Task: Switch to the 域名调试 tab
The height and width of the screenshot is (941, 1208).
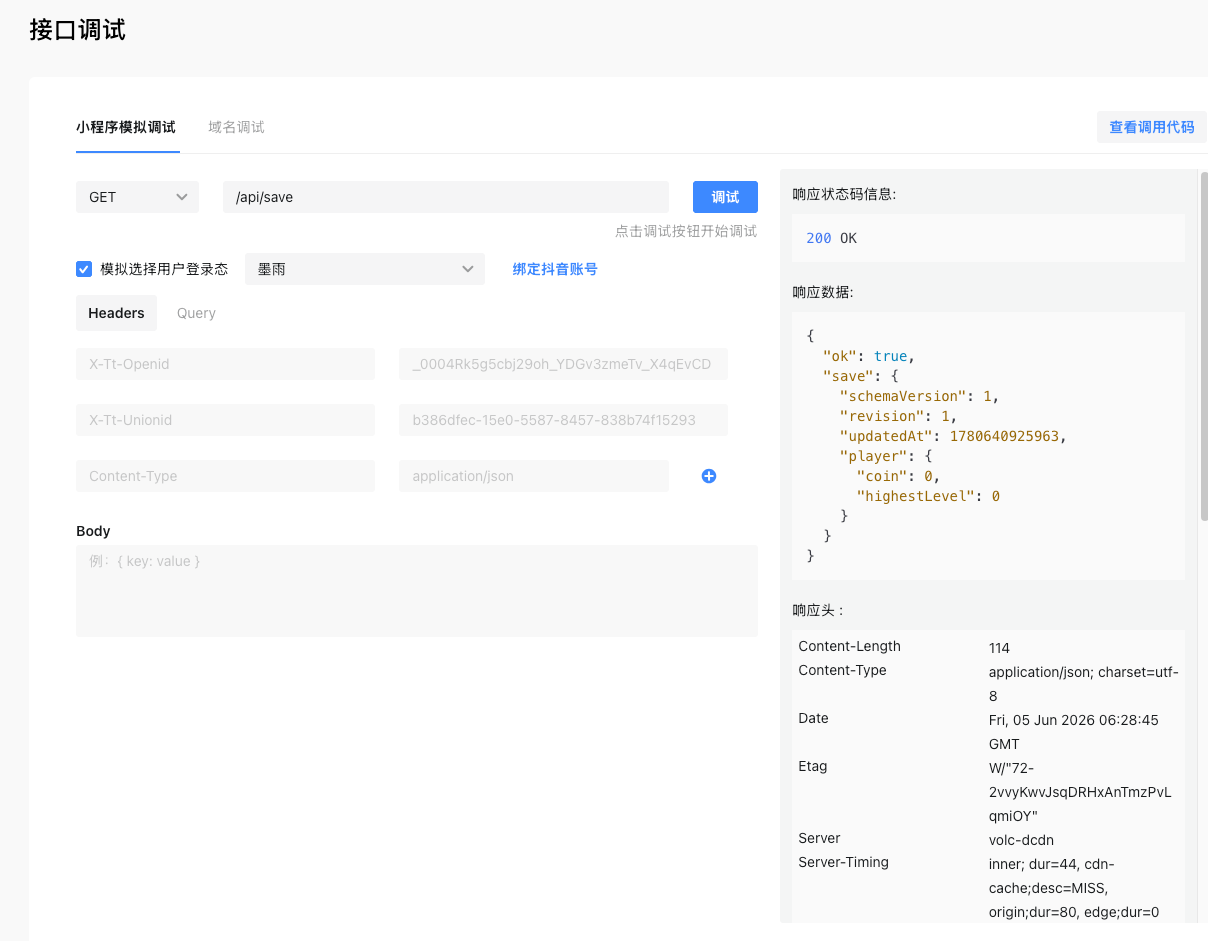Action: tap(236, 127)
